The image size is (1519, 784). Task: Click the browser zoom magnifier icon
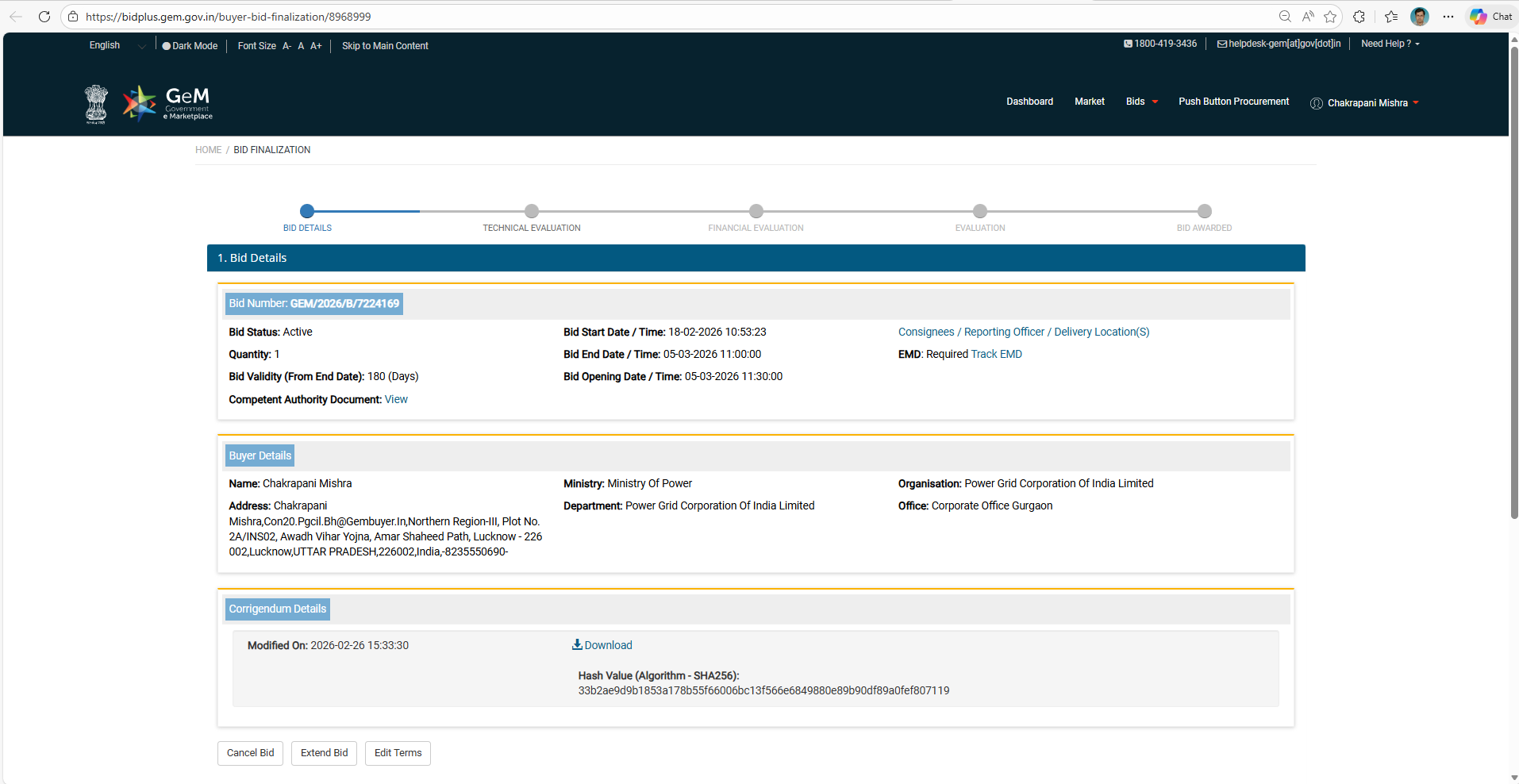(1285, 17)
